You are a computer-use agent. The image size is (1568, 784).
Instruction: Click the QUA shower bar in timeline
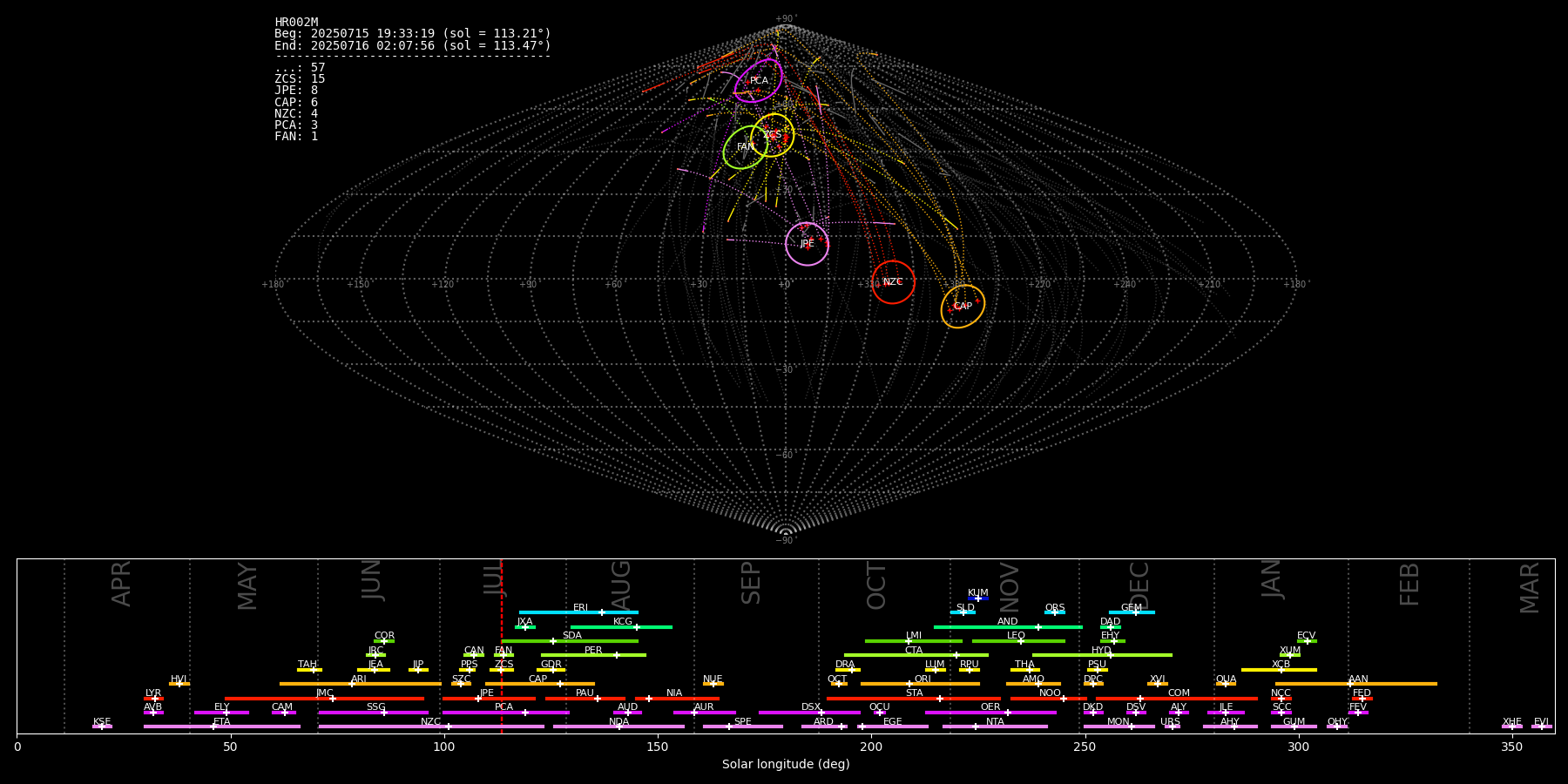(x=1226, y=684)
